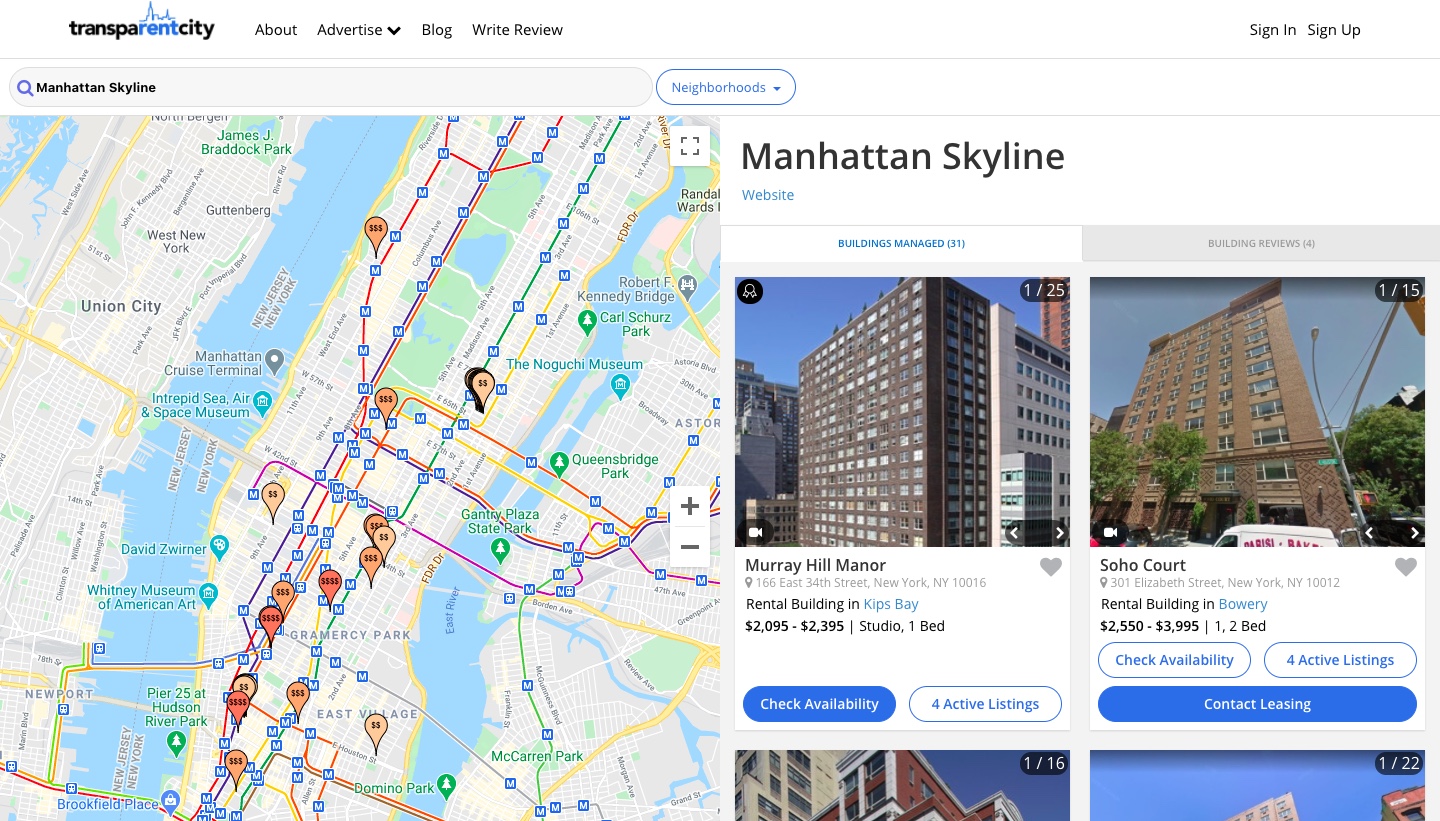Viewport: 1440px width, 821px height.
Task: Zoom out on the map with the minus control
Action: [690, 547]
